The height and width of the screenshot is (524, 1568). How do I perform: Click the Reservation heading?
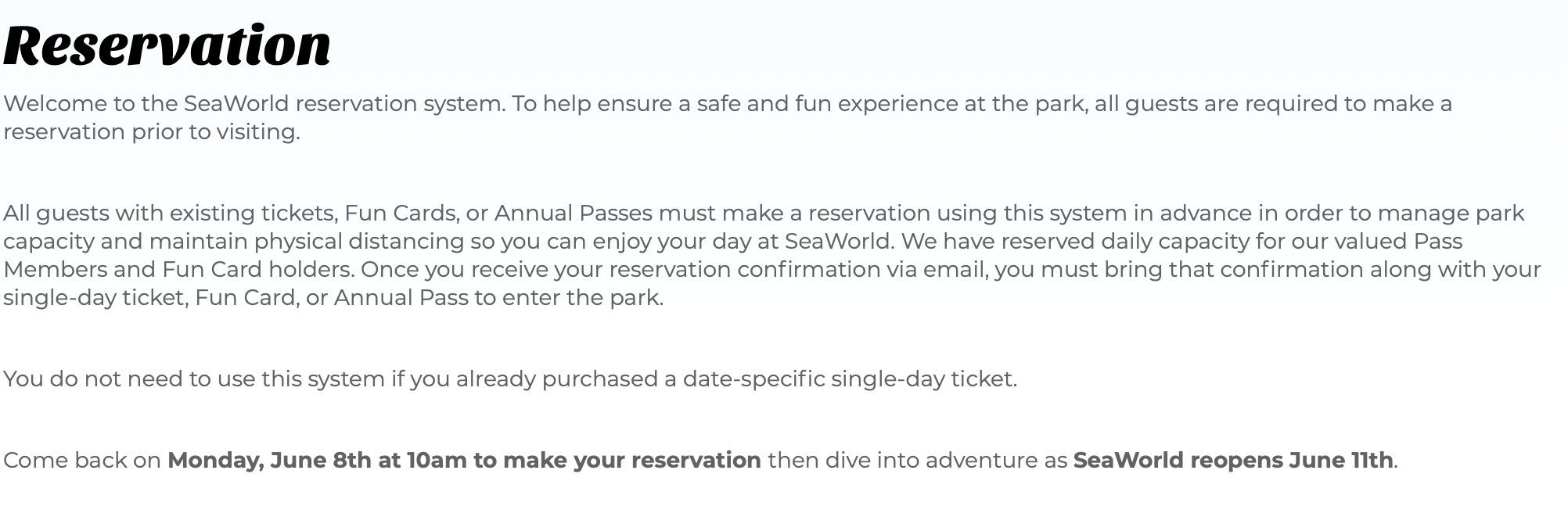(167, 45)
